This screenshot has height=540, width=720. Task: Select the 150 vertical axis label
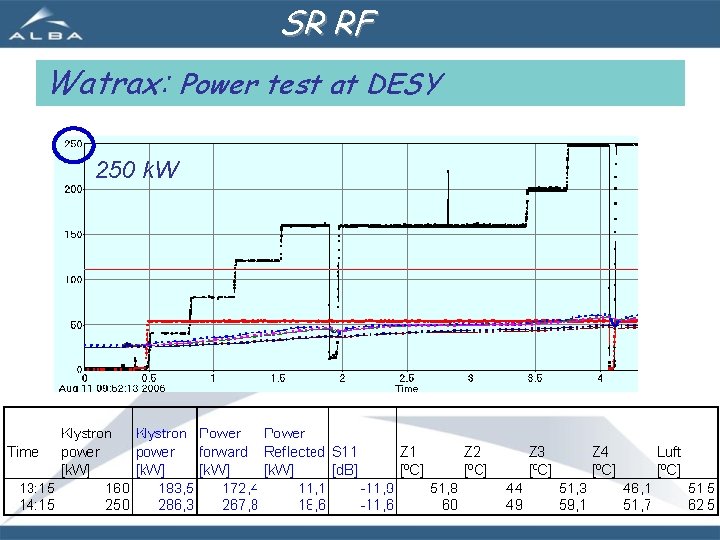coord(73,235)
